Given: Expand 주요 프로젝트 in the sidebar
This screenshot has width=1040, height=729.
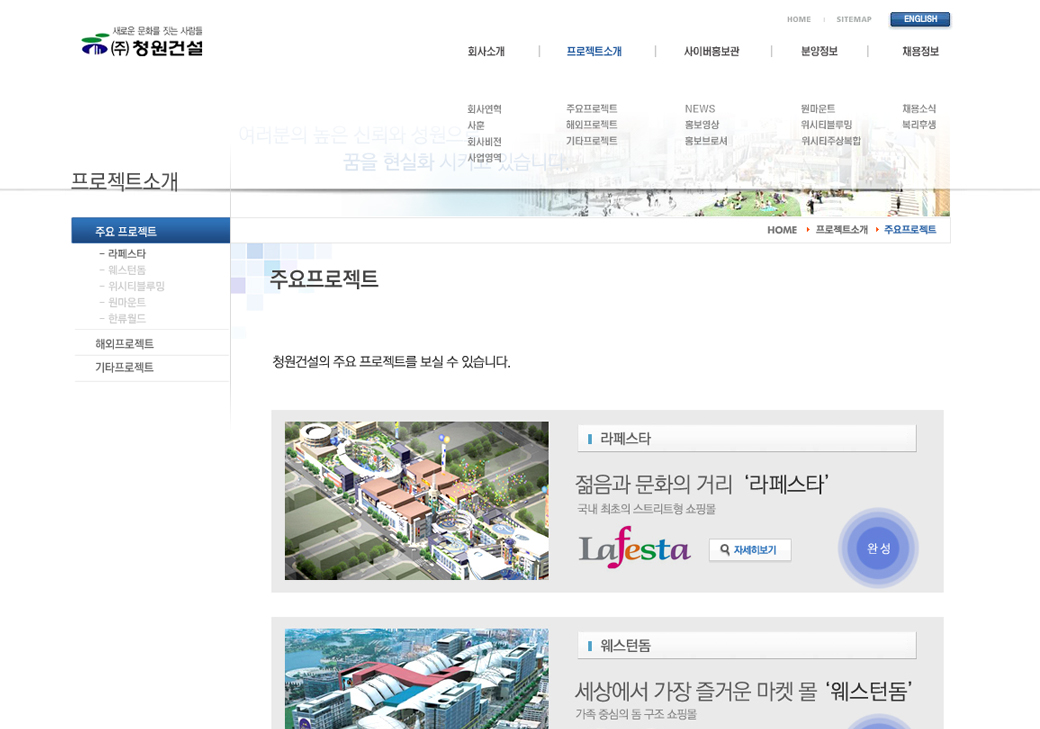Looking at the screenshot, I should pos(126,231).
